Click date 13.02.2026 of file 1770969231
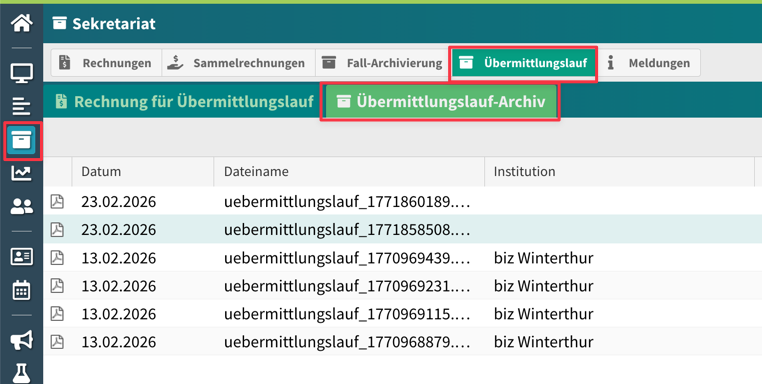The width and height of the screenshot is (762, 384). pyautogui.click(x=119, y=286)
